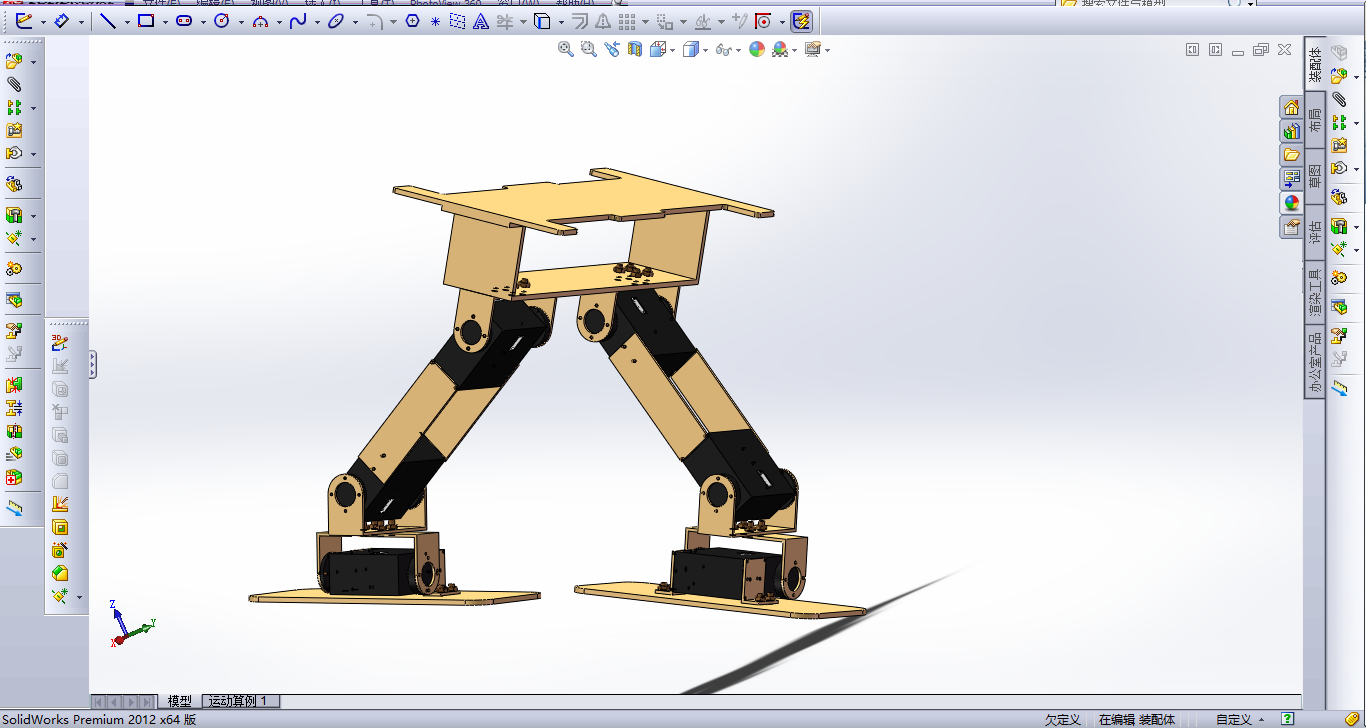This screenshot has height=728, width=1366.
Task: Activate the Smart Dimension tool
Action: pos(62,21)
